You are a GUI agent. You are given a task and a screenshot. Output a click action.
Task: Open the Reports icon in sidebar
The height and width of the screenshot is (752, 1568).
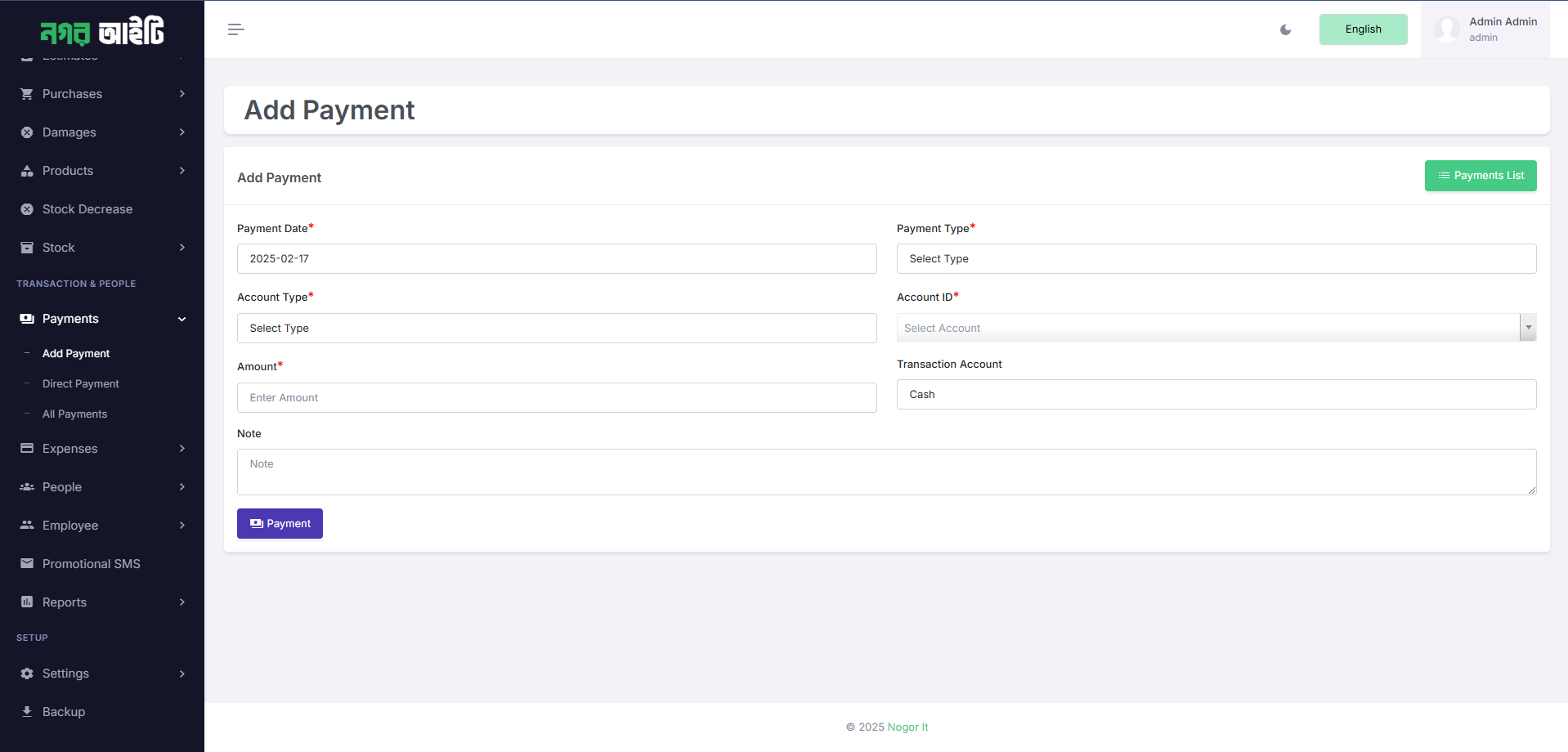tap(26, 602)
